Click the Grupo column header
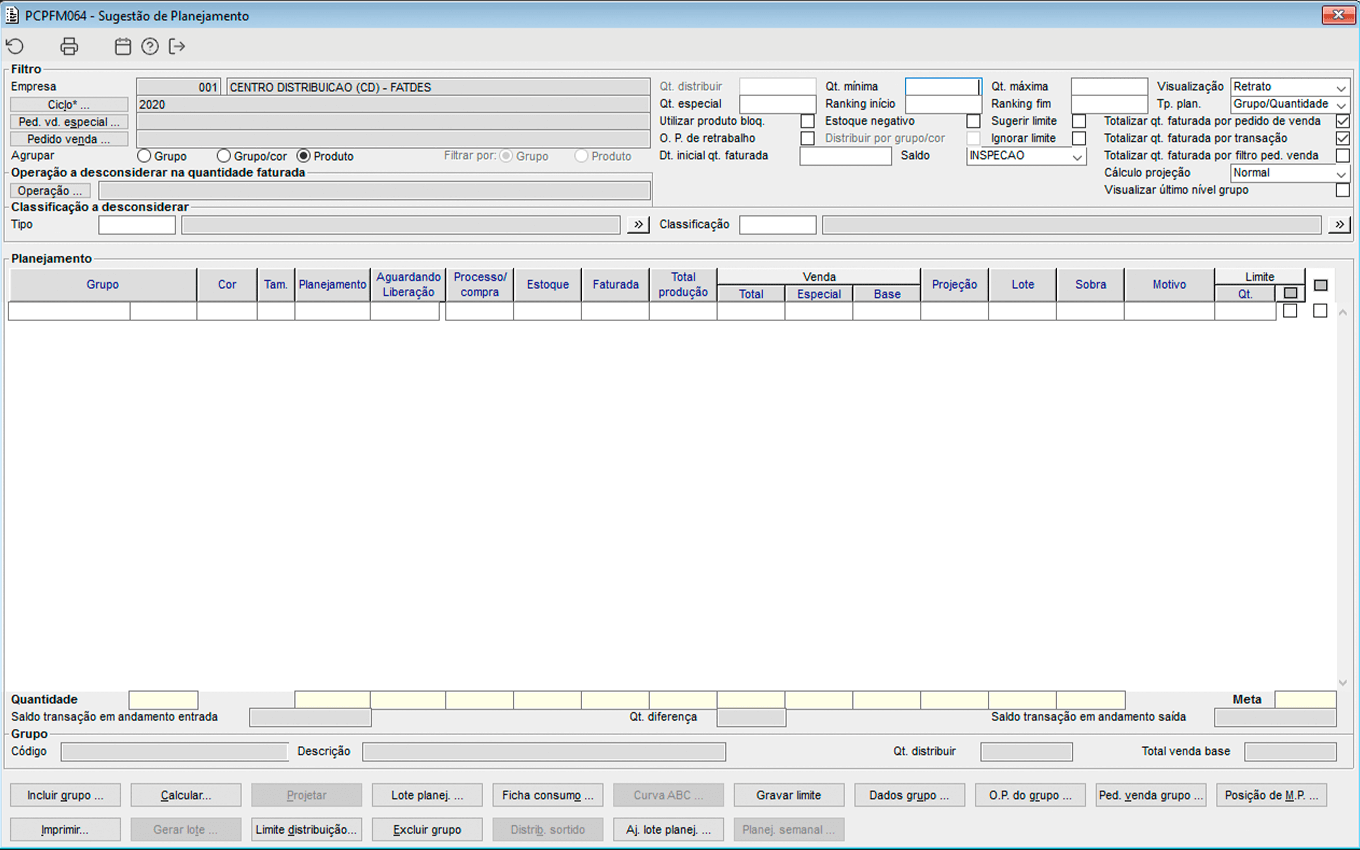The height and width of the screenshot is (850, 1360). click(x=102, y=285)
